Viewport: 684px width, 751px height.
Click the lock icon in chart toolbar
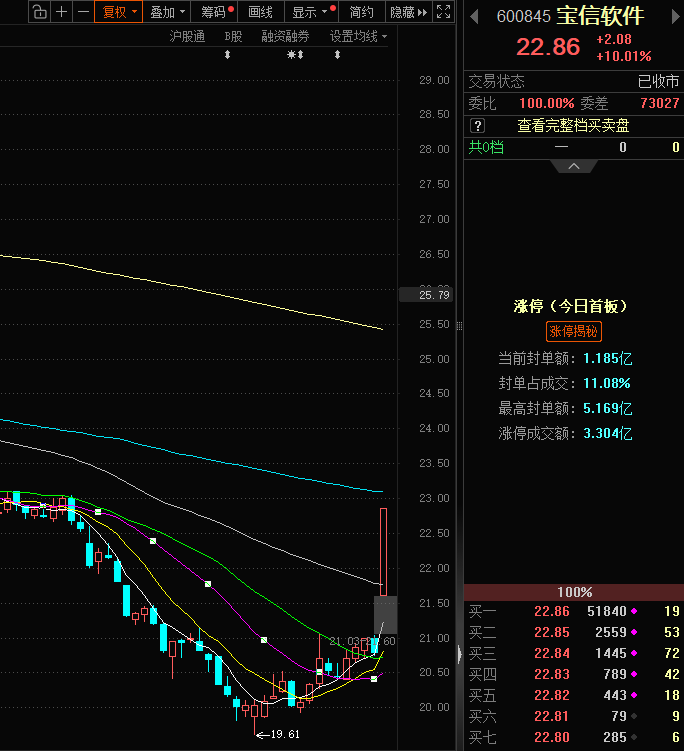coord(39,12)
